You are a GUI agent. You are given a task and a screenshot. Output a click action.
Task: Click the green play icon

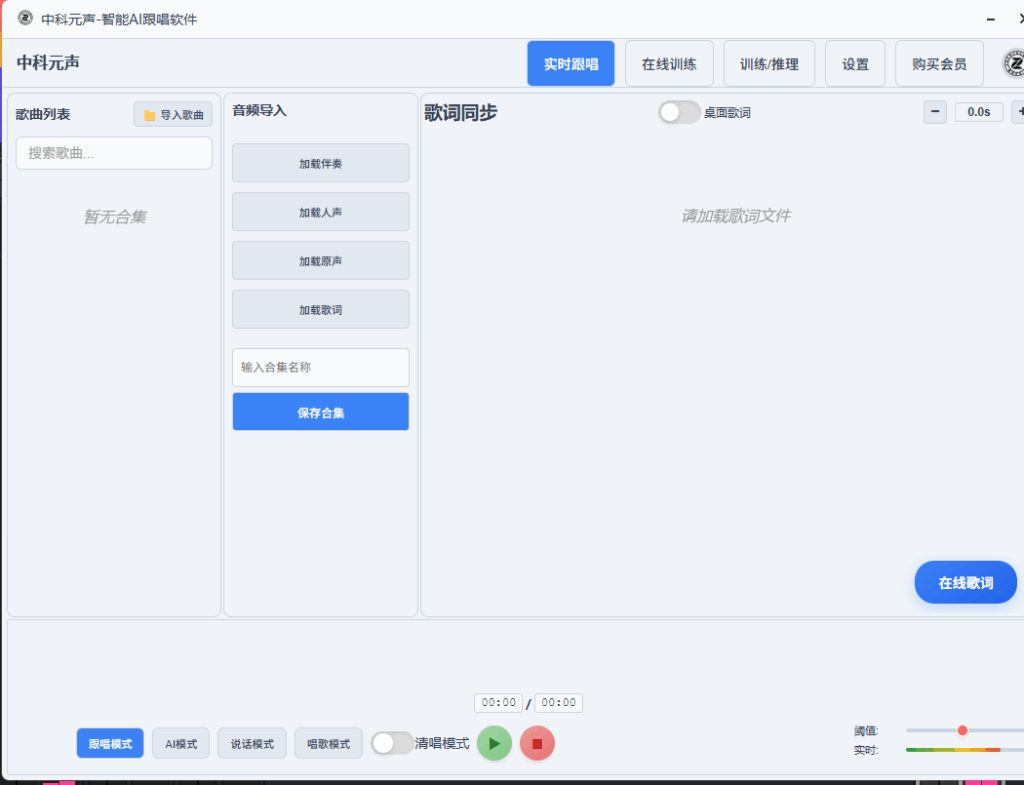(493, 743)
